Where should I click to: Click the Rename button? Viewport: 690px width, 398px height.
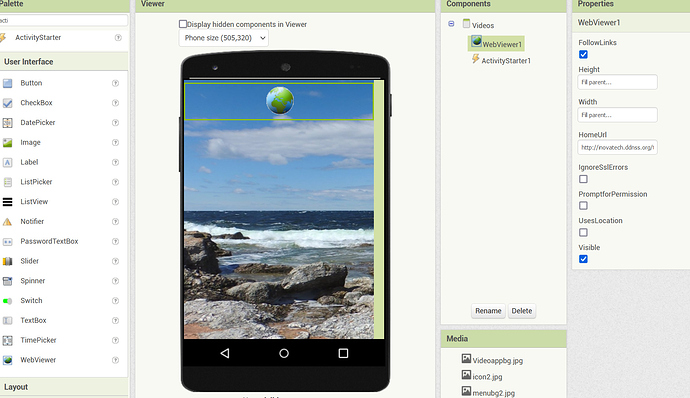pyautogui.click(x=488, y=311)
